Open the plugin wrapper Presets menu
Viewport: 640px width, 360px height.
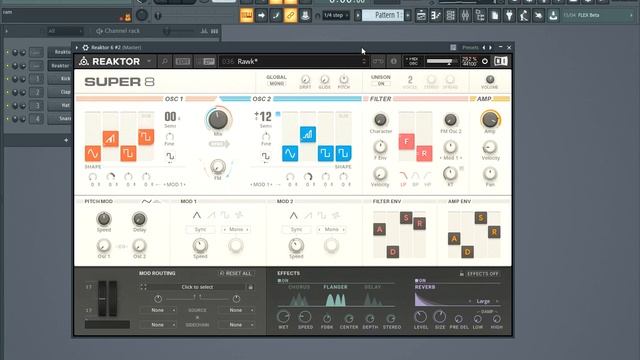[x=470, y=47]
